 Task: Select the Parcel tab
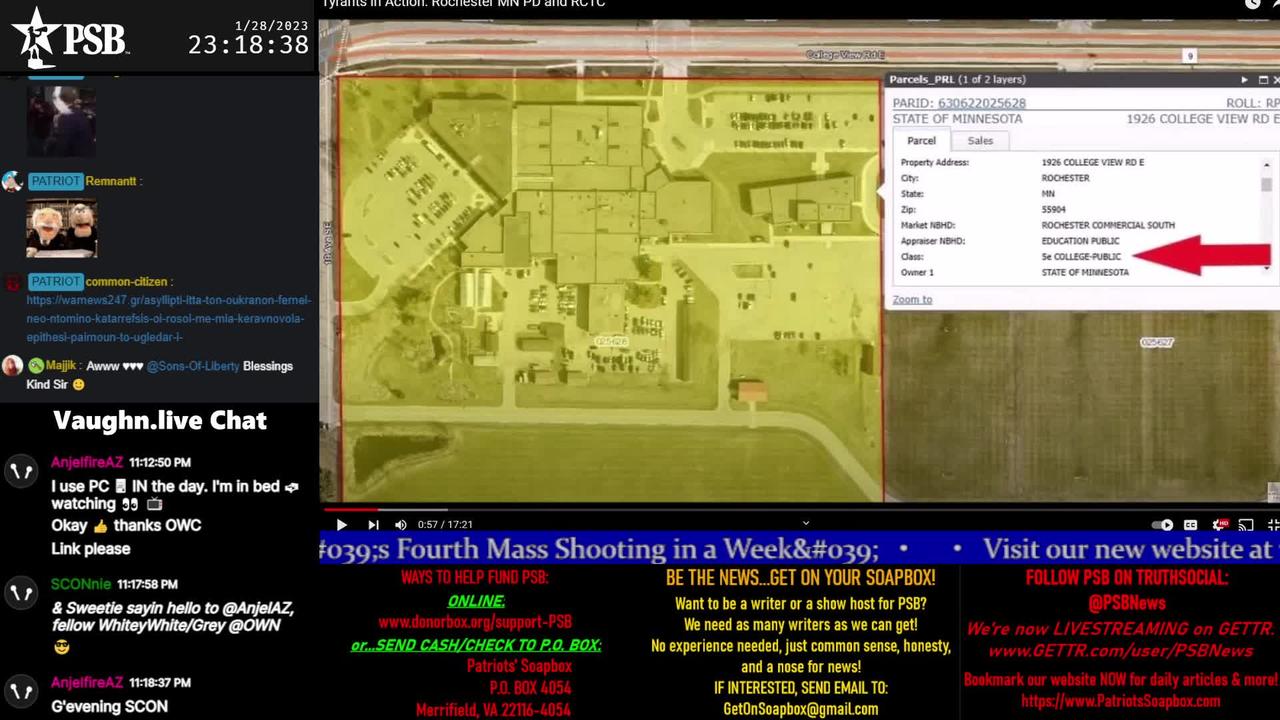(x=921, y=141)
